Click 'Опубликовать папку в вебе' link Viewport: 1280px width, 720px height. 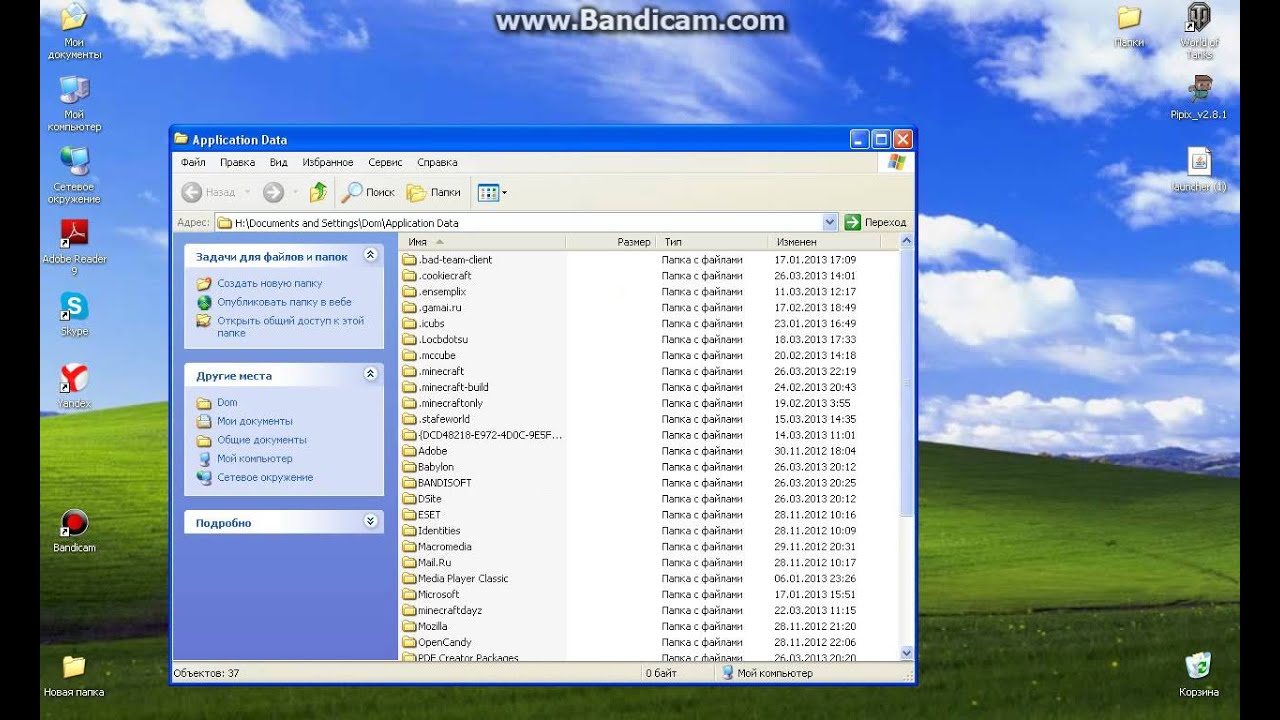tap(284, 302)
